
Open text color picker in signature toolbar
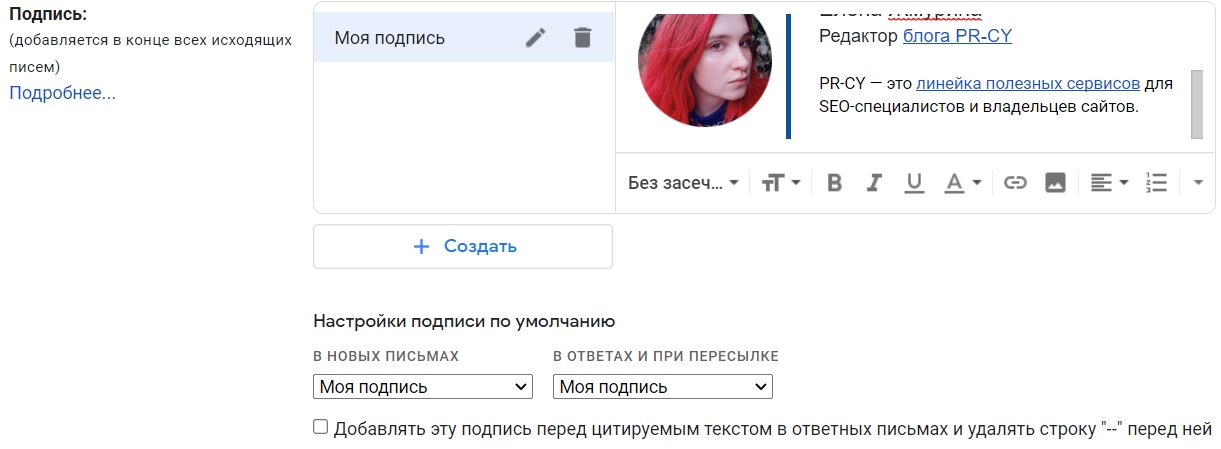pos(963,183)
